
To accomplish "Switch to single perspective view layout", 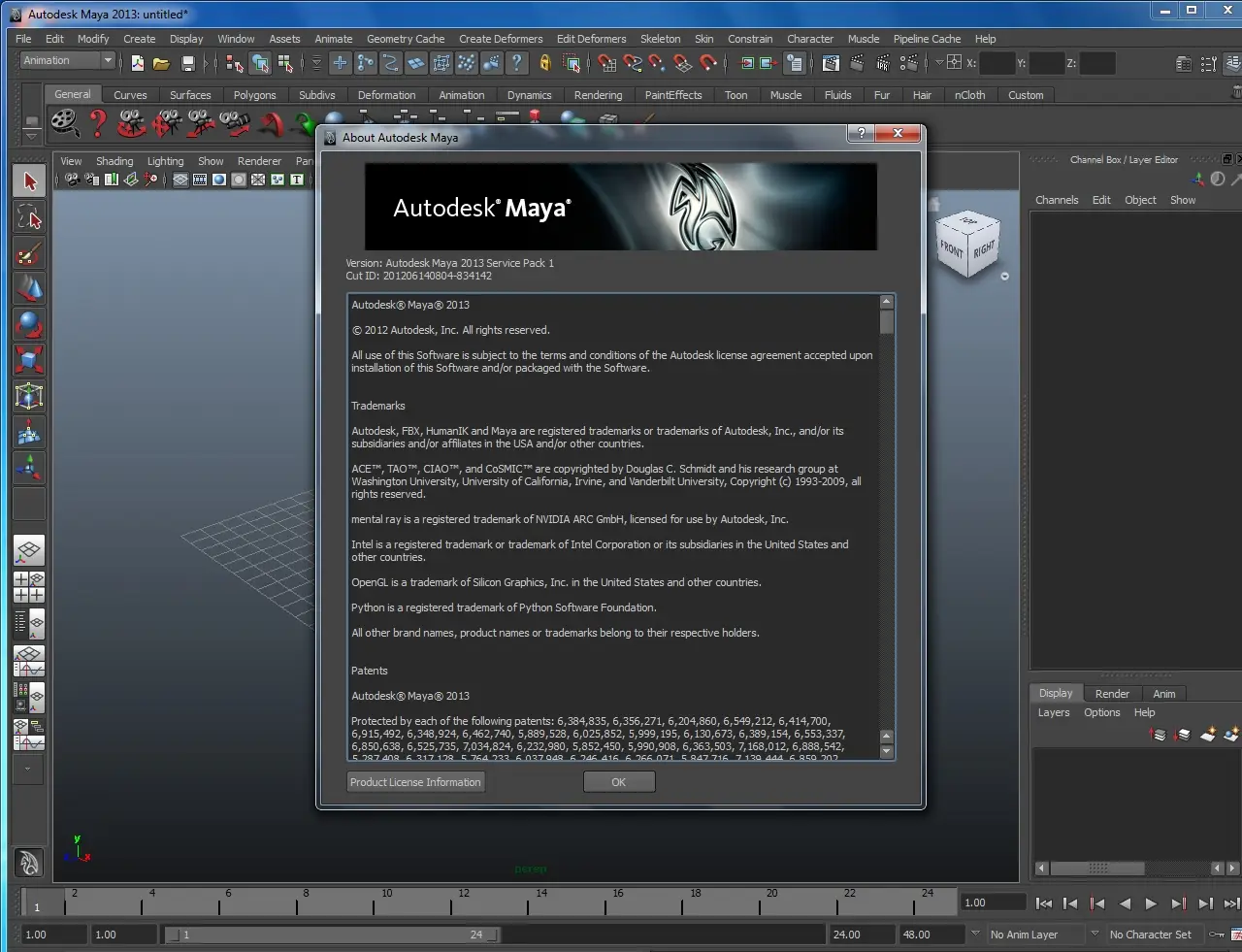I will click(x=29, y=551).
